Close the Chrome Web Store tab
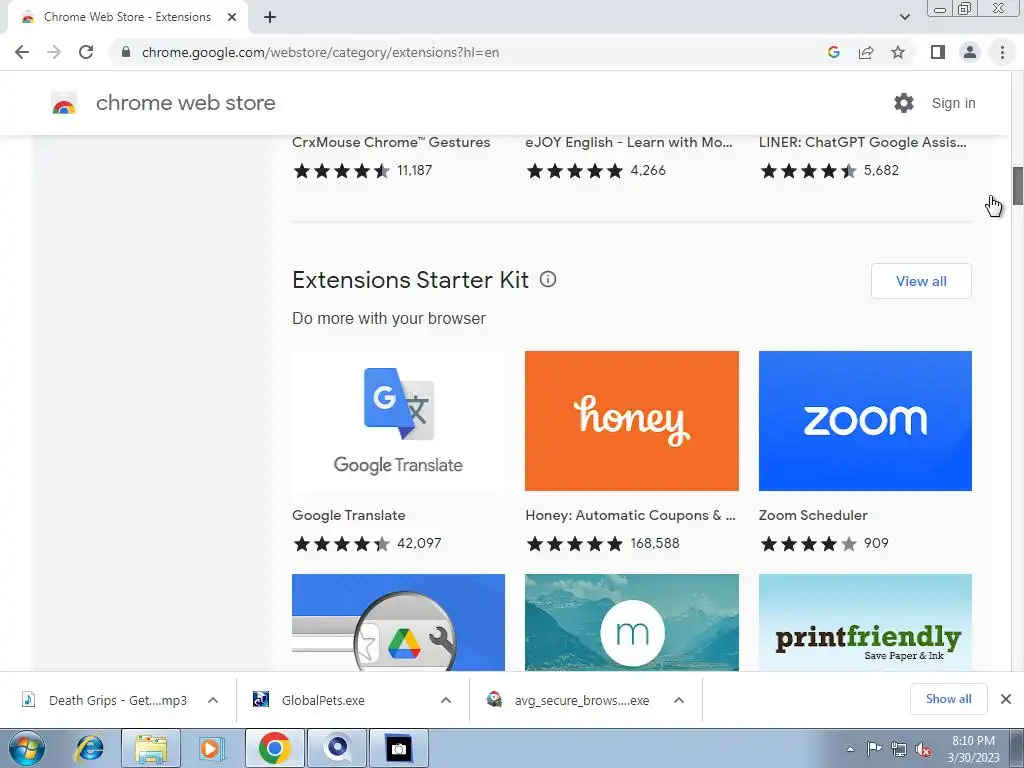1024x768 pixels. tap(232, 17)
